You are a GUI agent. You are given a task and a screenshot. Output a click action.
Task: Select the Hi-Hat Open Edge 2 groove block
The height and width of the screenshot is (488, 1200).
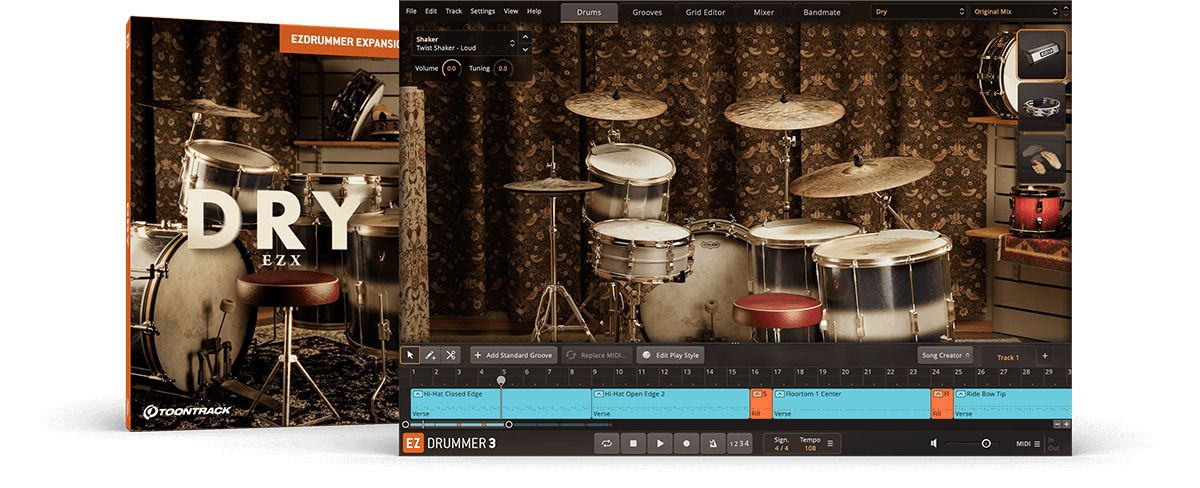point(670,403)
